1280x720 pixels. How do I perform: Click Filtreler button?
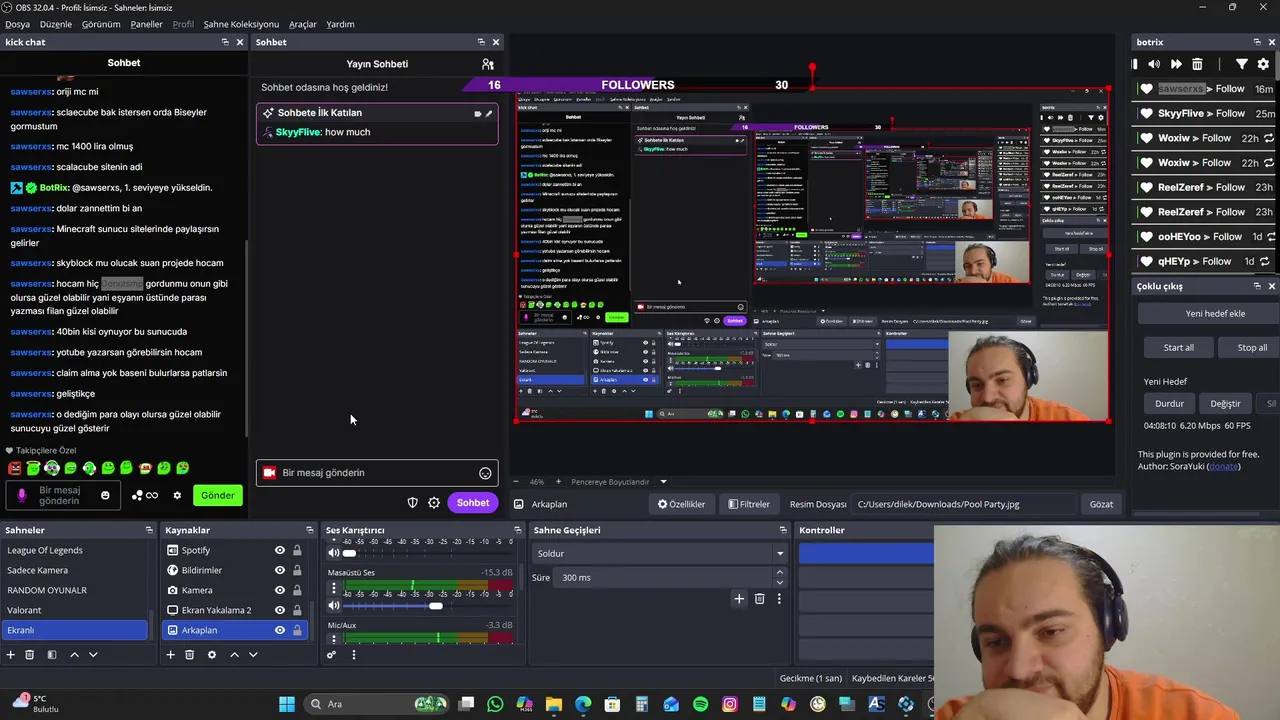[749, 504]
